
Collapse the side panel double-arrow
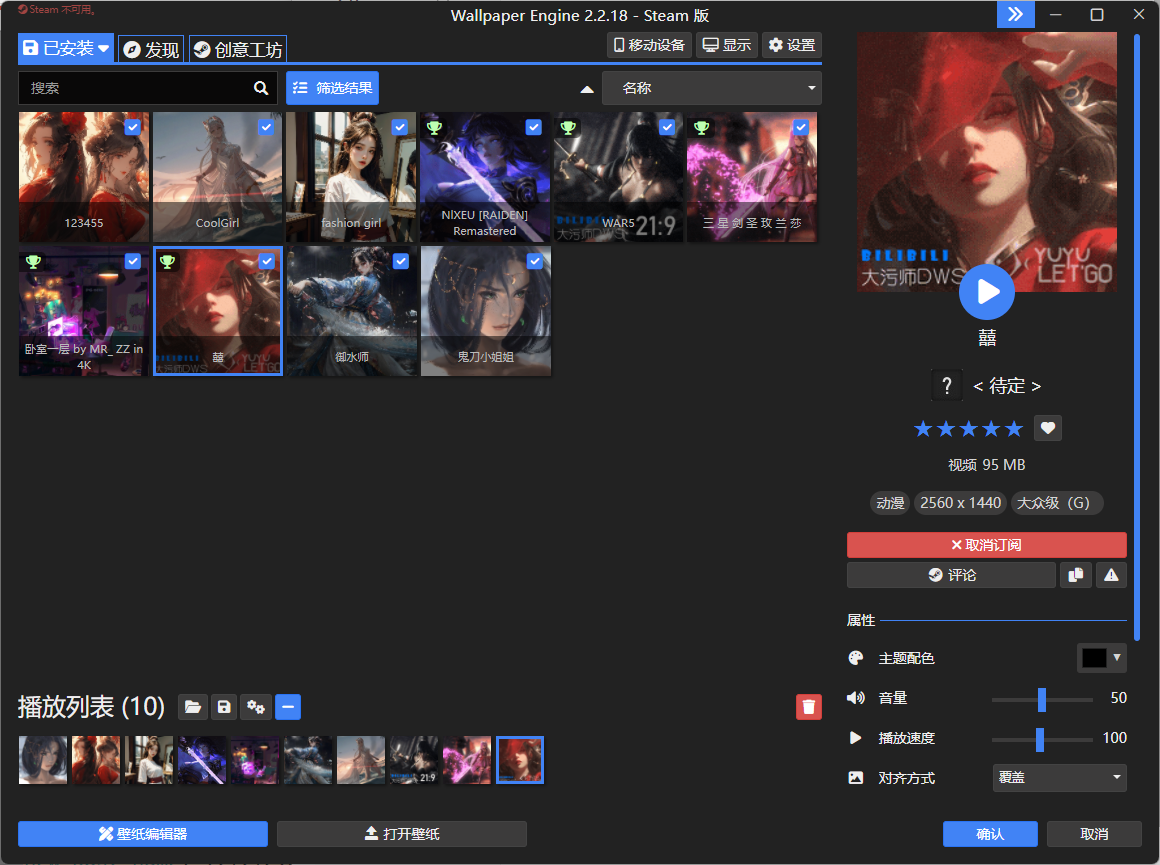[x=1016, y=15]
